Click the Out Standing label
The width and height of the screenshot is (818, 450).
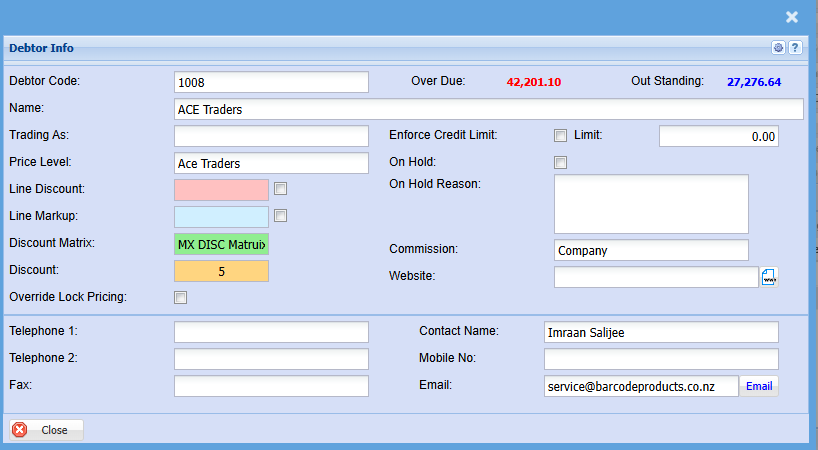667,81
